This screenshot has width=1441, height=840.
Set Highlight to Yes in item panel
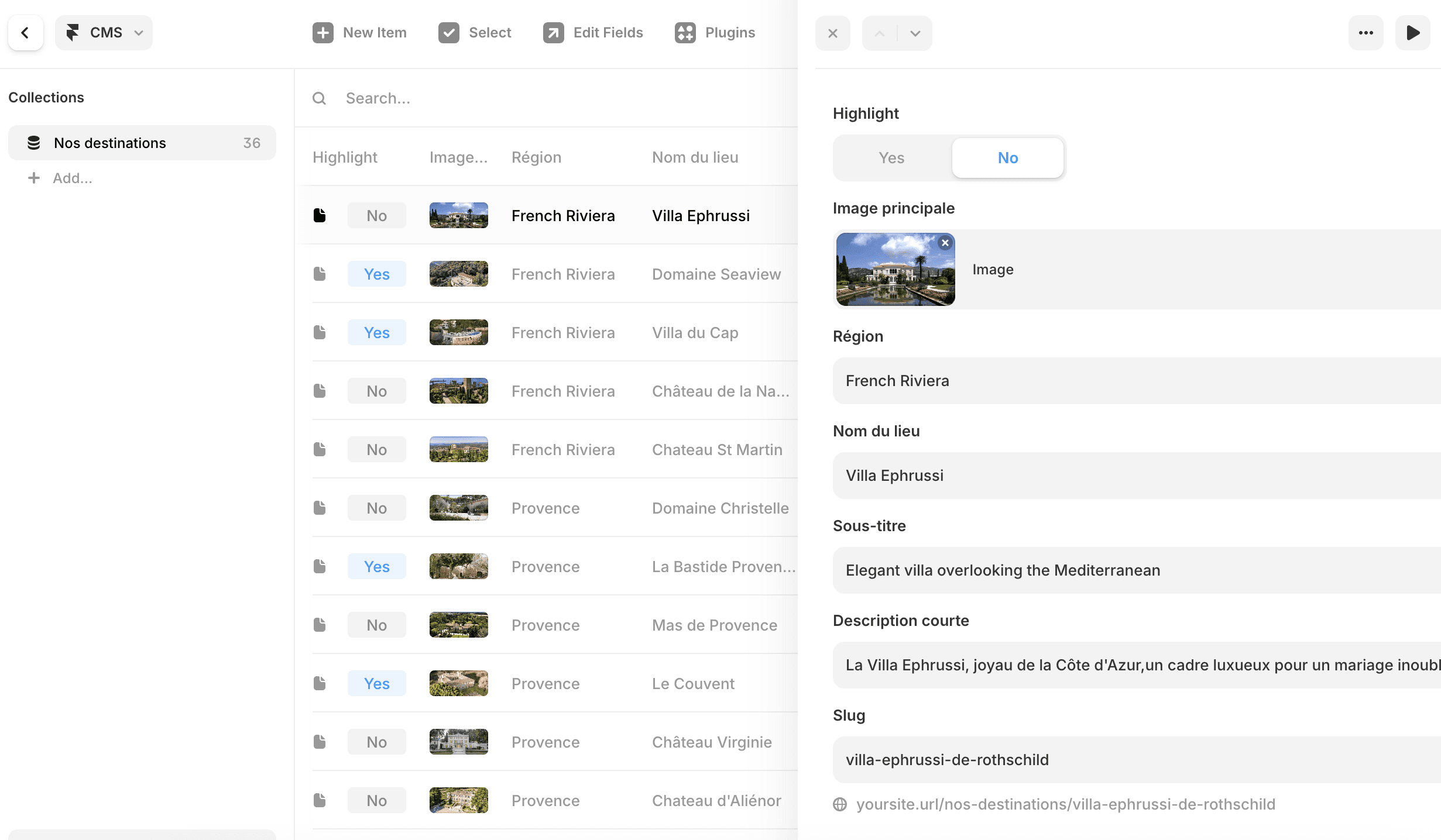pos(891,158)
